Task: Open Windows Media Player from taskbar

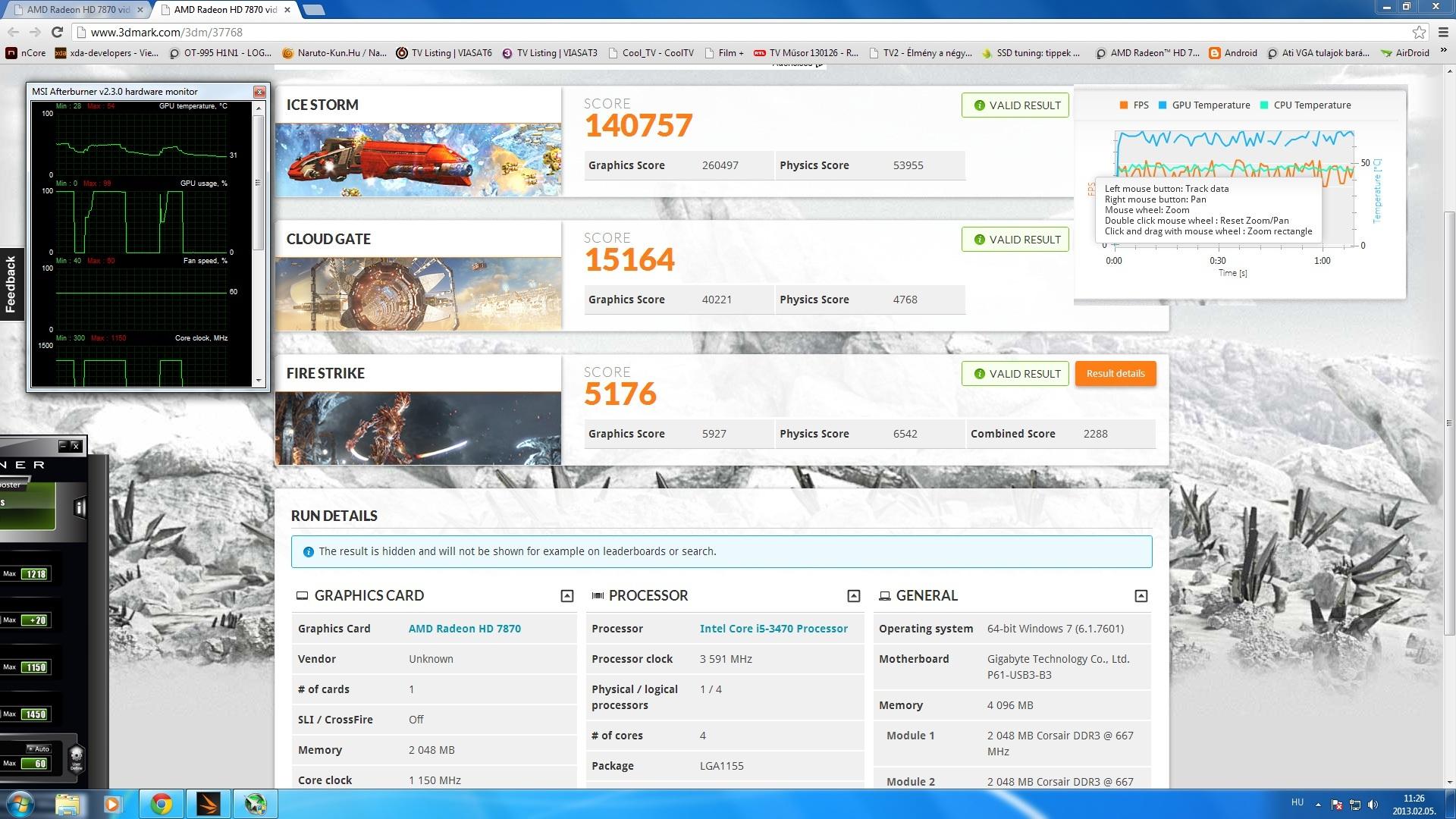Action: [x=113, y=804]
